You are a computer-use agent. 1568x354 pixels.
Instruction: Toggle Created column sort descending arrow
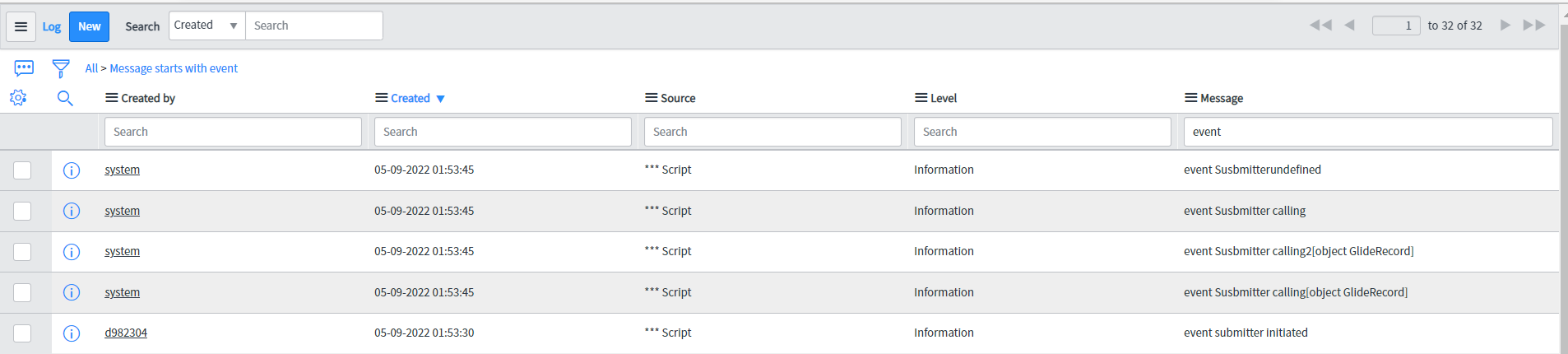[440, 99]
